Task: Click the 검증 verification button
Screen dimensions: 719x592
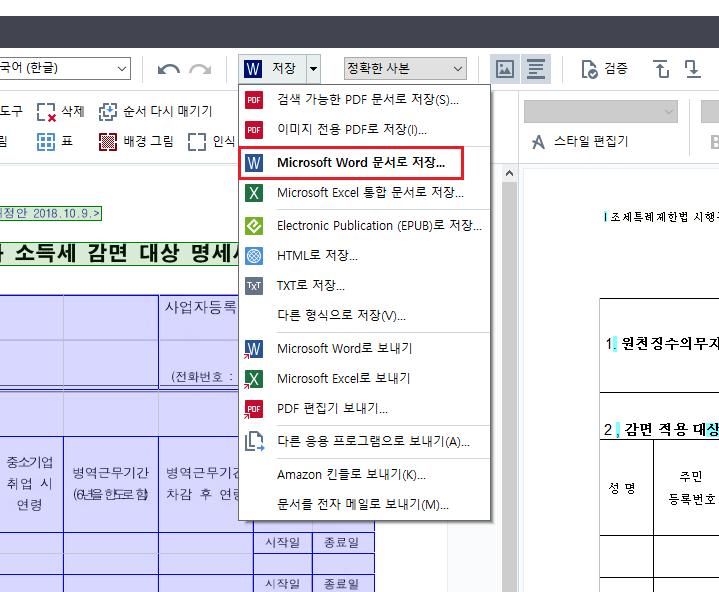Action: 604,69
